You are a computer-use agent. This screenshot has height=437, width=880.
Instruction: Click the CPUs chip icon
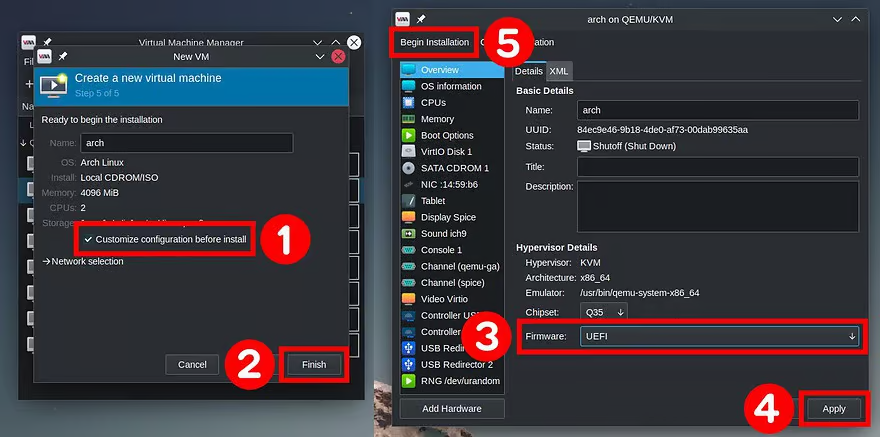coord(409,103)
